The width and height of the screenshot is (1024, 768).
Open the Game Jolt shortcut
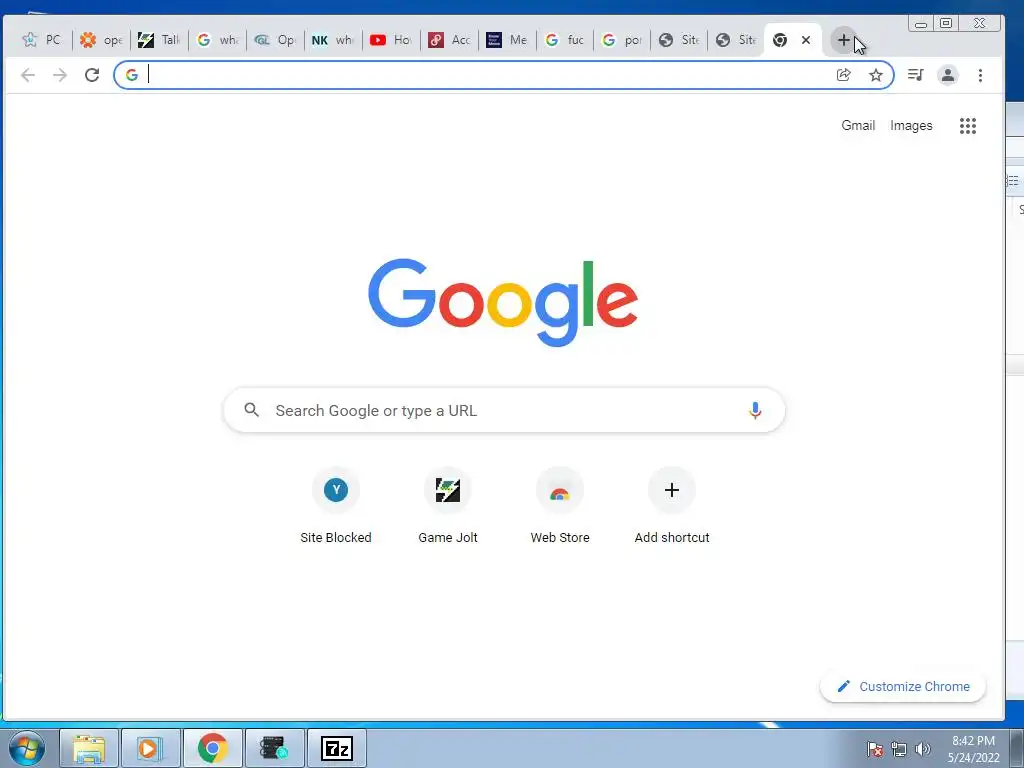tap(448, 506)
